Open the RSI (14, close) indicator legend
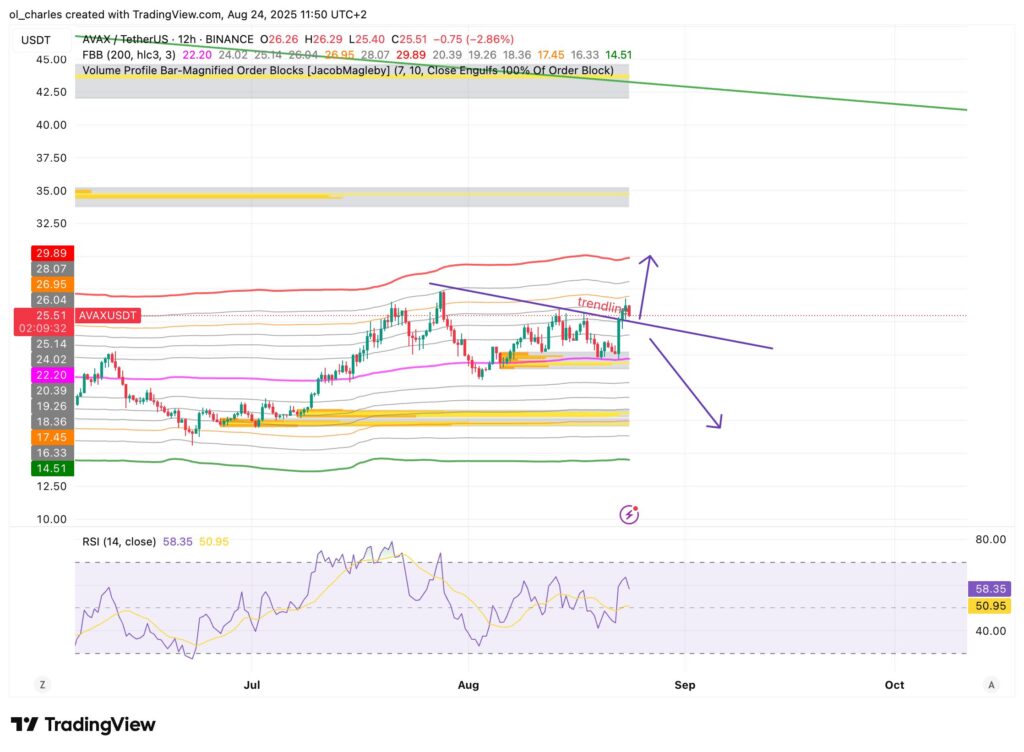This screenshot has width=1024, height=752. tap(118, 542)
